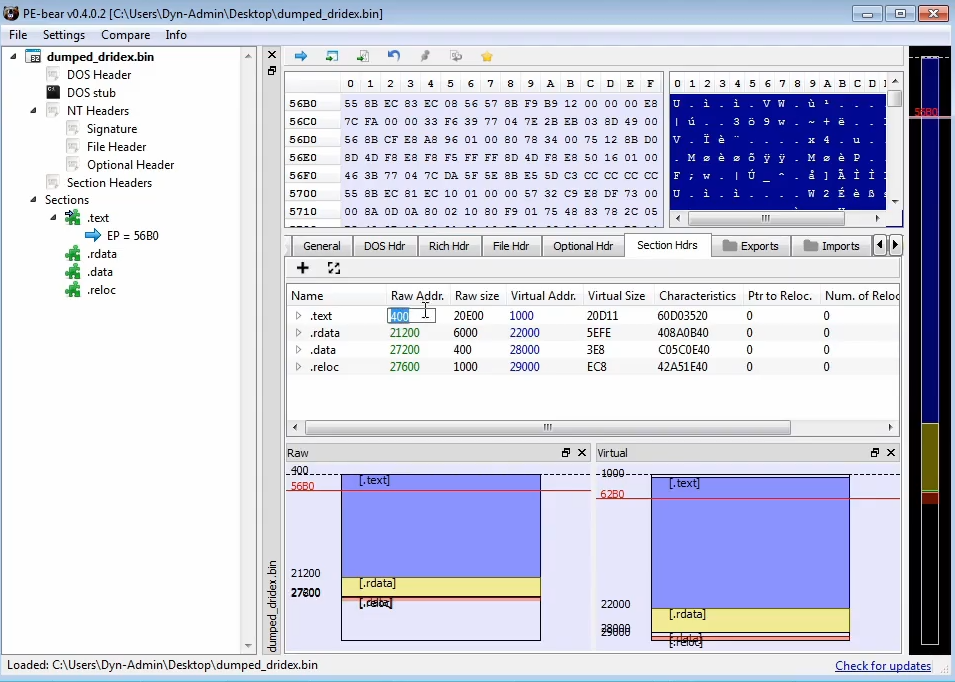Switch to the Optional Hdr tab
The image size is (955, 682).
tap(582, 246)
